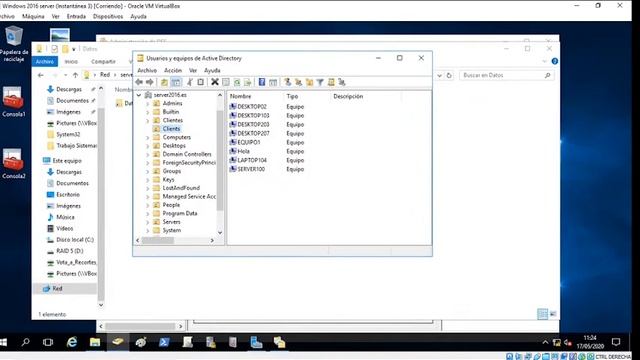The height and width of the screenshot is (360, 640).
Task: Open the Máquina menu in VirtualBox
Action: tap(33, 16)
